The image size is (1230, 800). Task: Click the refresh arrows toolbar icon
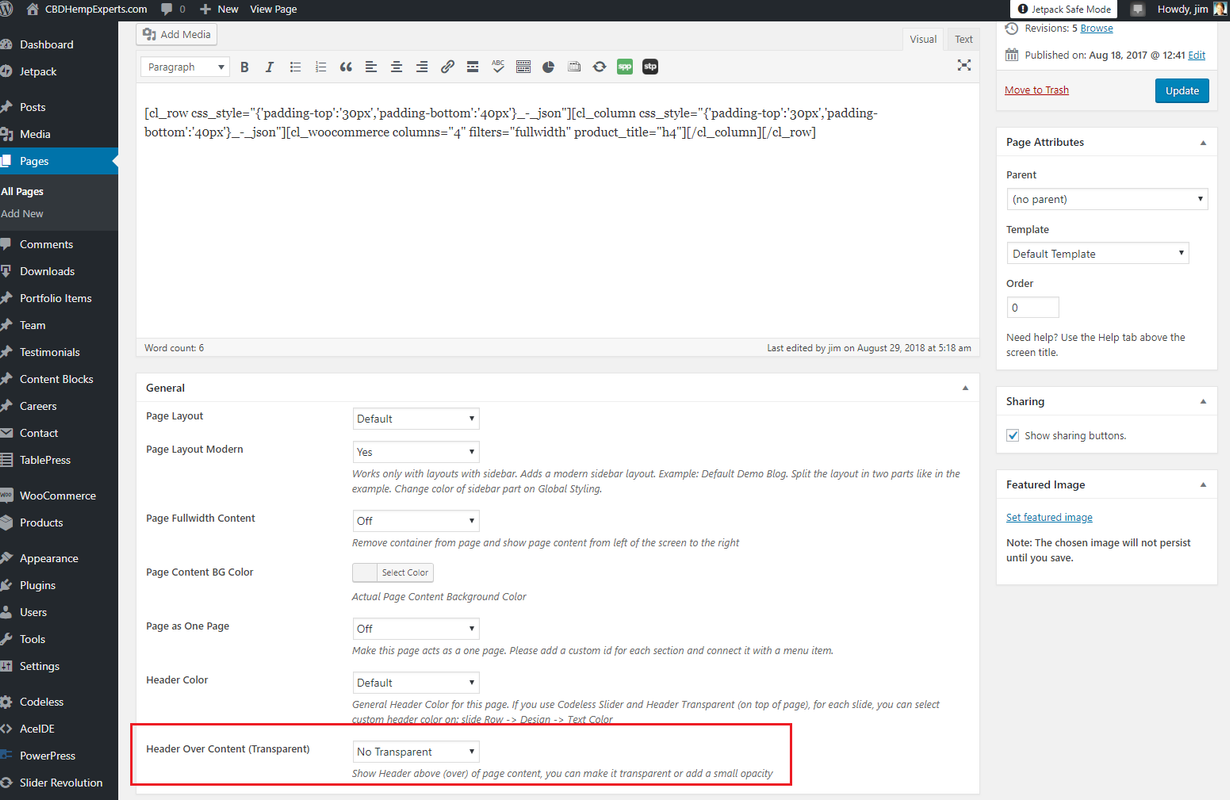(x=599, y=67)
